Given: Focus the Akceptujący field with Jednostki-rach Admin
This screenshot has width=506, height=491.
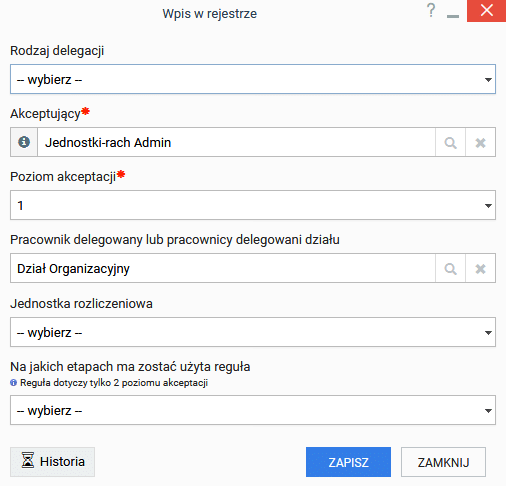Looking at the screenshot, I should pyautogui.click(x=236, y=142).
